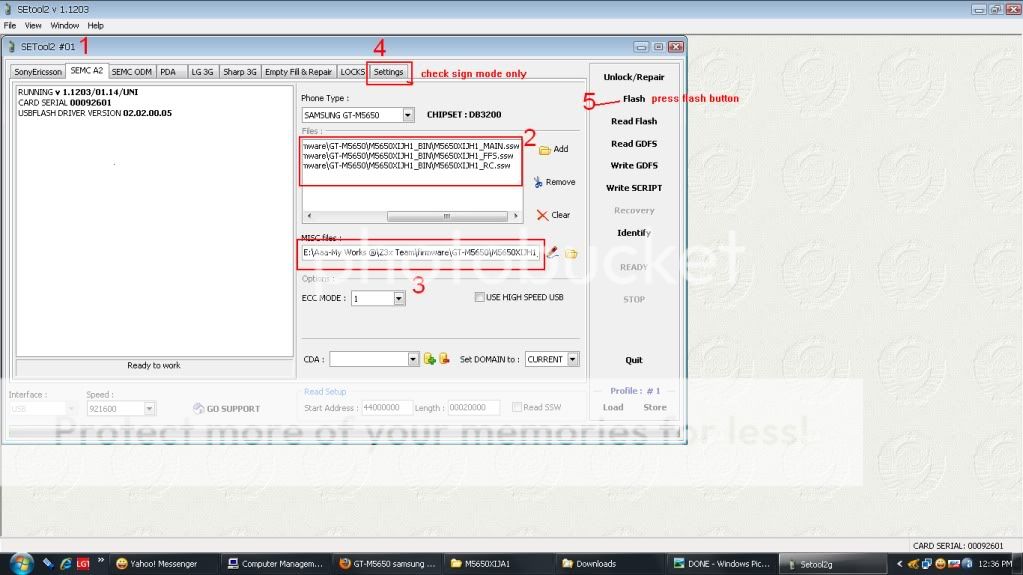Image resolution: width=1023 pixels, height=575 pixels.
Task: Switch to the SEMC ODM tab
Action: 131,72
